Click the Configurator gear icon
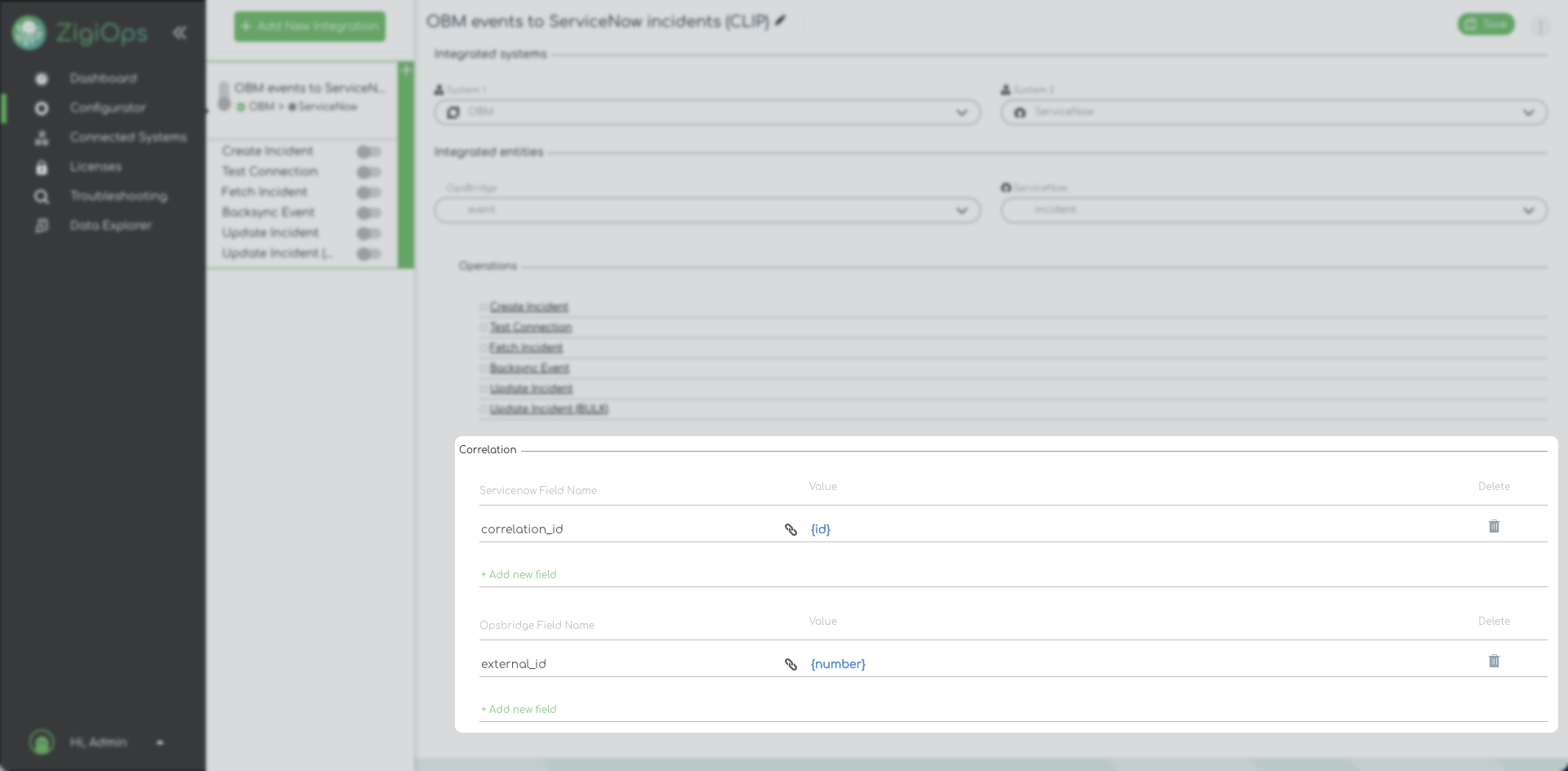 [42, 109]
